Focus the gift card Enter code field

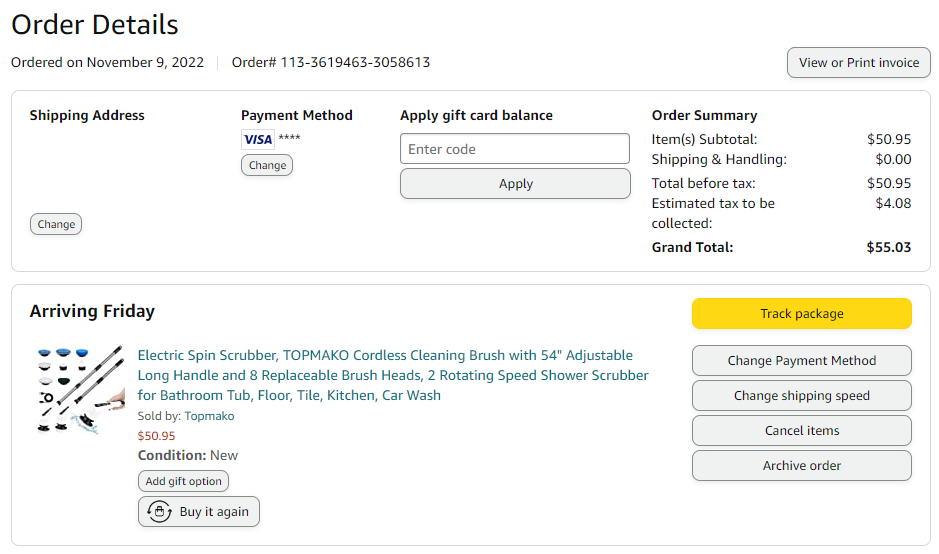click(515, 149)
